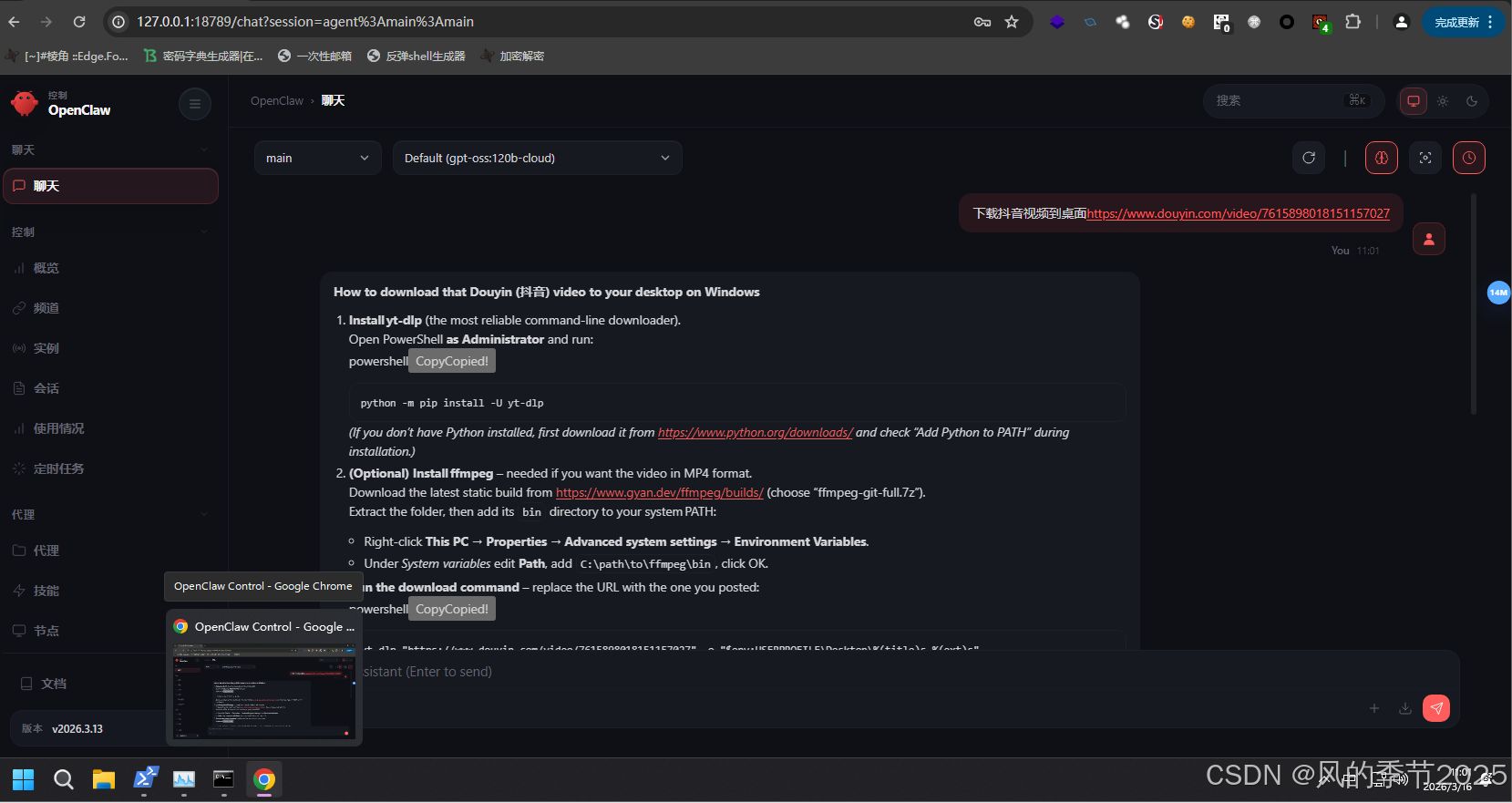Viewport: 1512px width, 803px height.
Task: Toggle focus mode scan icon
Action: click(1425, 158)
